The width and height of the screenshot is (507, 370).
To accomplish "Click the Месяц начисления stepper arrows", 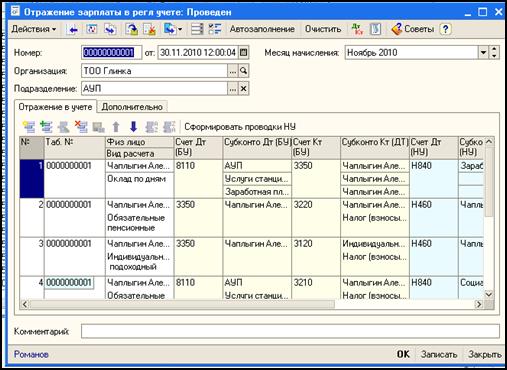I will pos(494,53).
